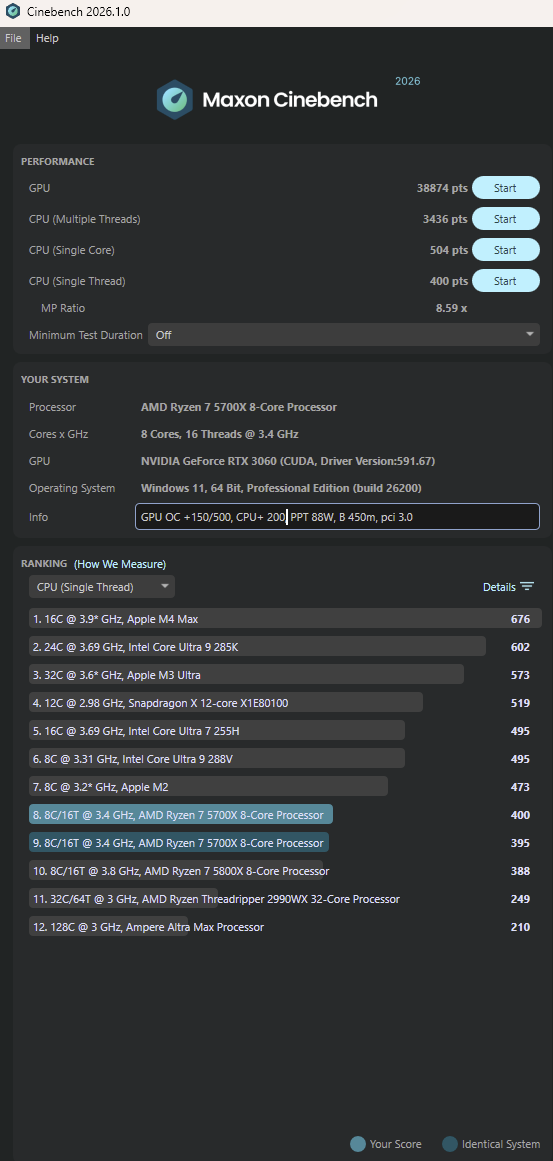Select the AMD Ryzen 7 5800X row
Image resolution: width=553 pixels, height=1161 pixels.
[285, 871]
